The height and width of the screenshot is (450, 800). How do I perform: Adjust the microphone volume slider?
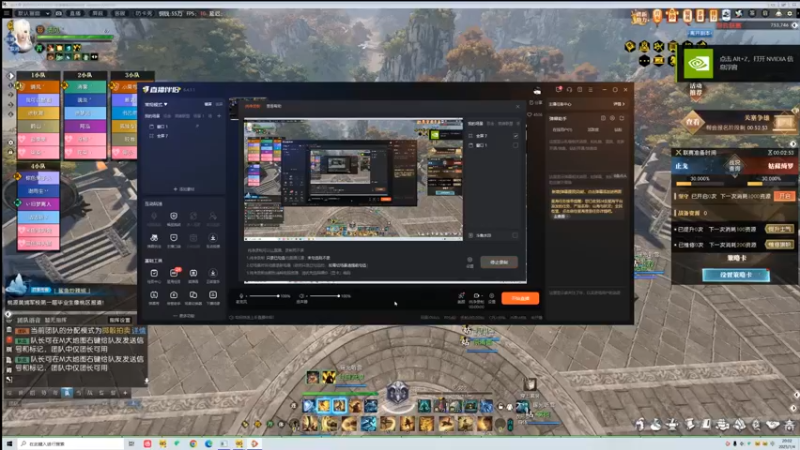(x=264, y=296)
